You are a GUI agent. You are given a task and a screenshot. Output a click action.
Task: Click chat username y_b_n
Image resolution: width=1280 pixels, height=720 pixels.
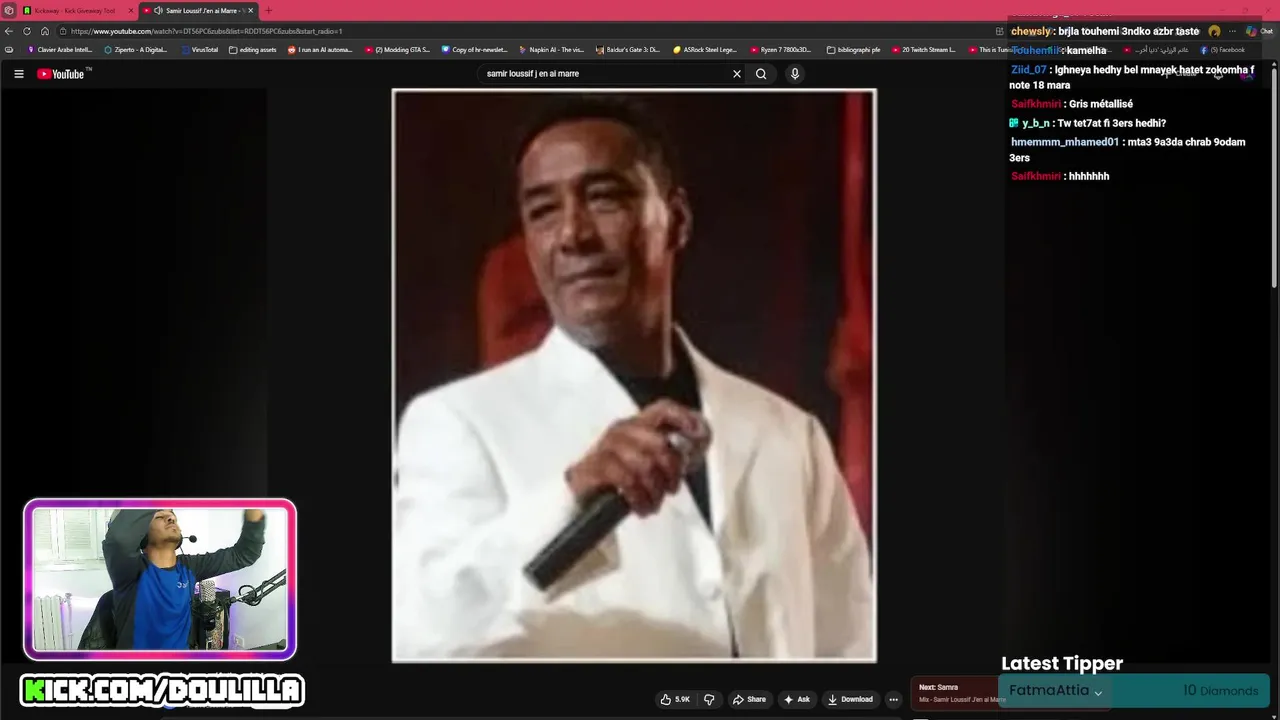click(1036, 123)
